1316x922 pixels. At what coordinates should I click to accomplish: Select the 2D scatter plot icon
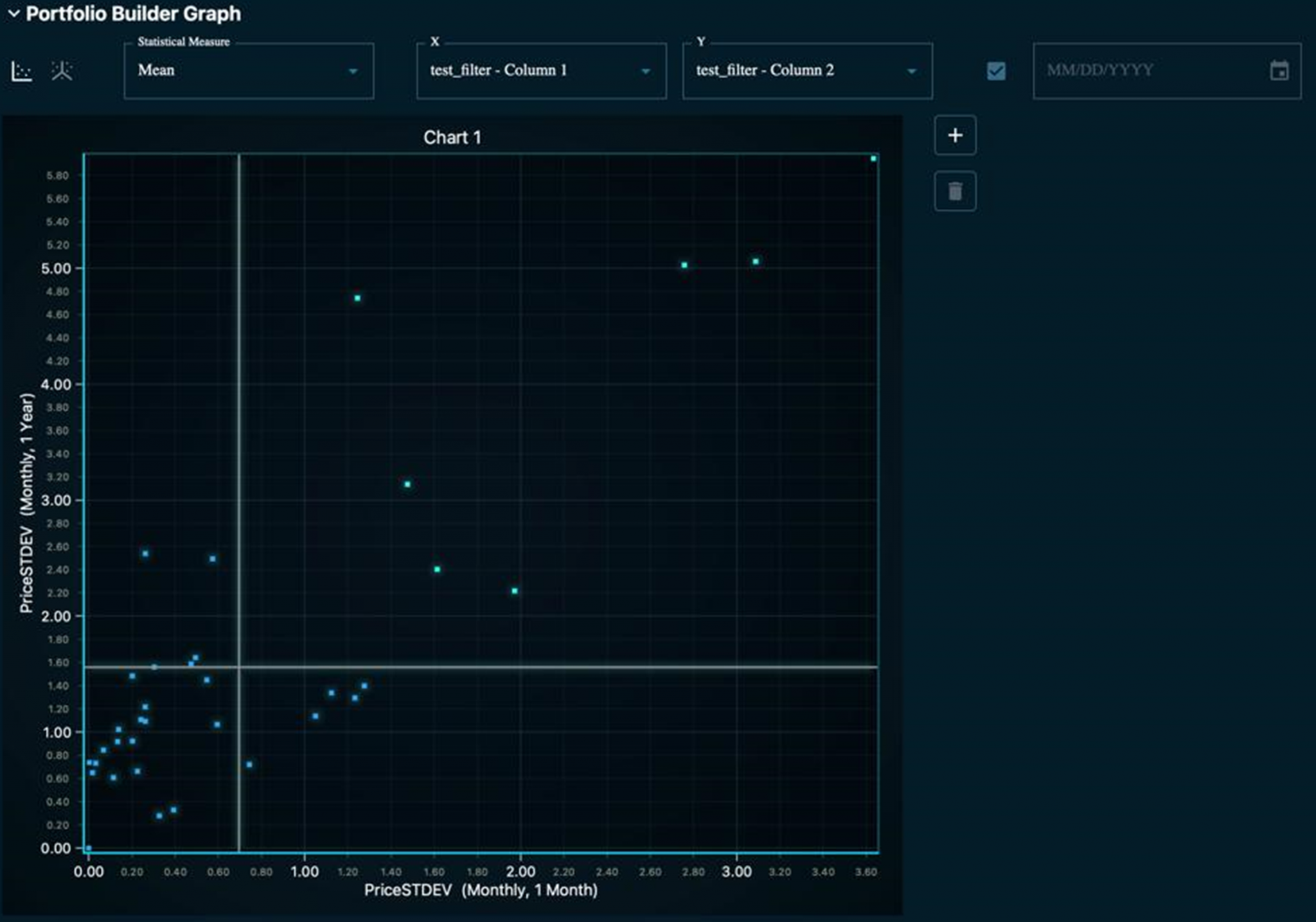[22, 71]
